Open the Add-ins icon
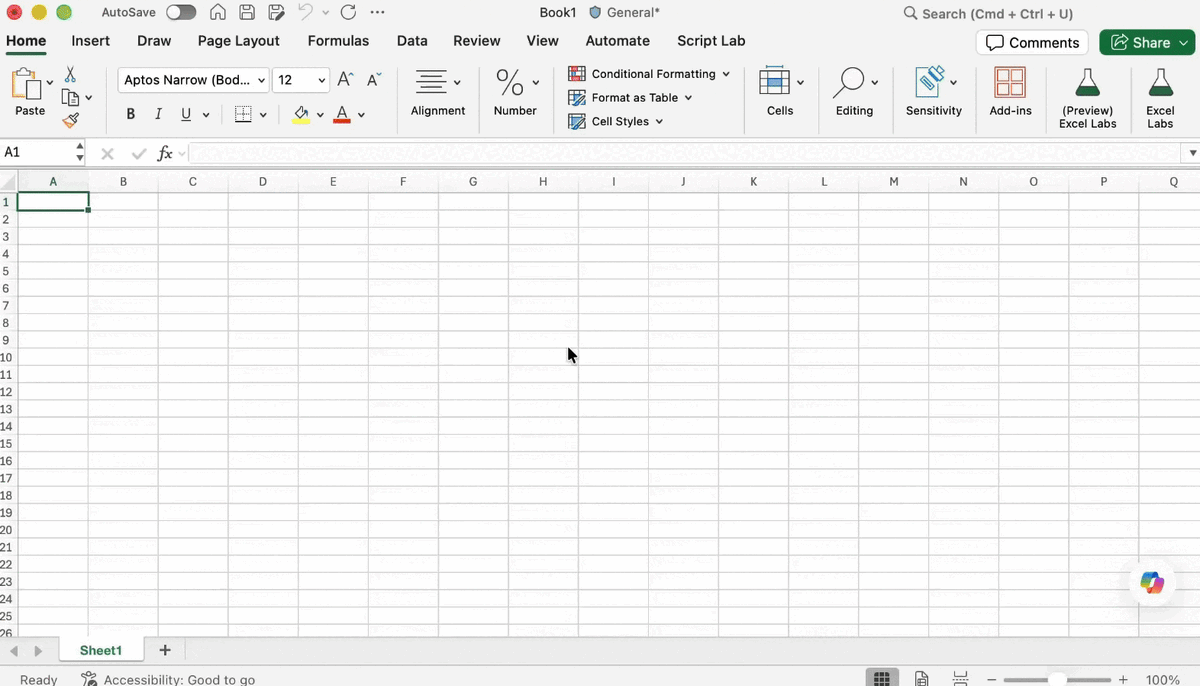Viewport: 1200px width, 686px height. coord(1010,82)
